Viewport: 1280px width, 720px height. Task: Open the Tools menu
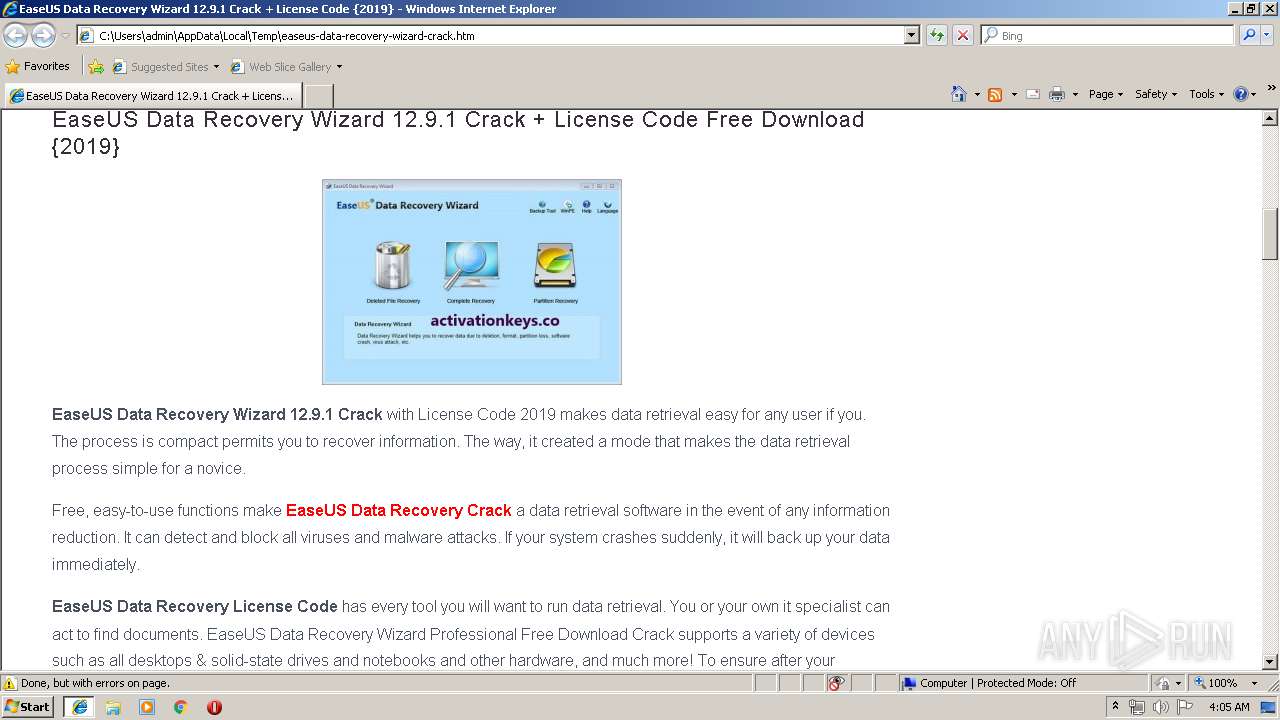[x=1206, y=94]
